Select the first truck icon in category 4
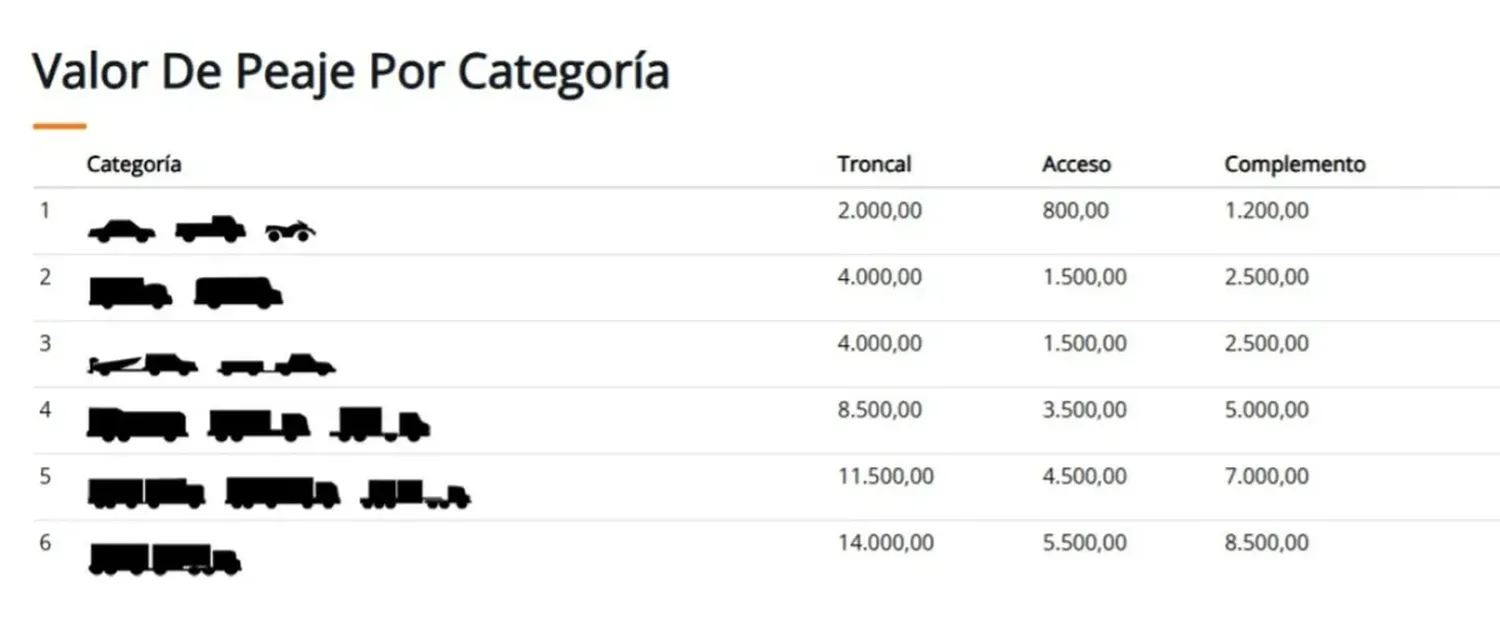 point(138,424)
